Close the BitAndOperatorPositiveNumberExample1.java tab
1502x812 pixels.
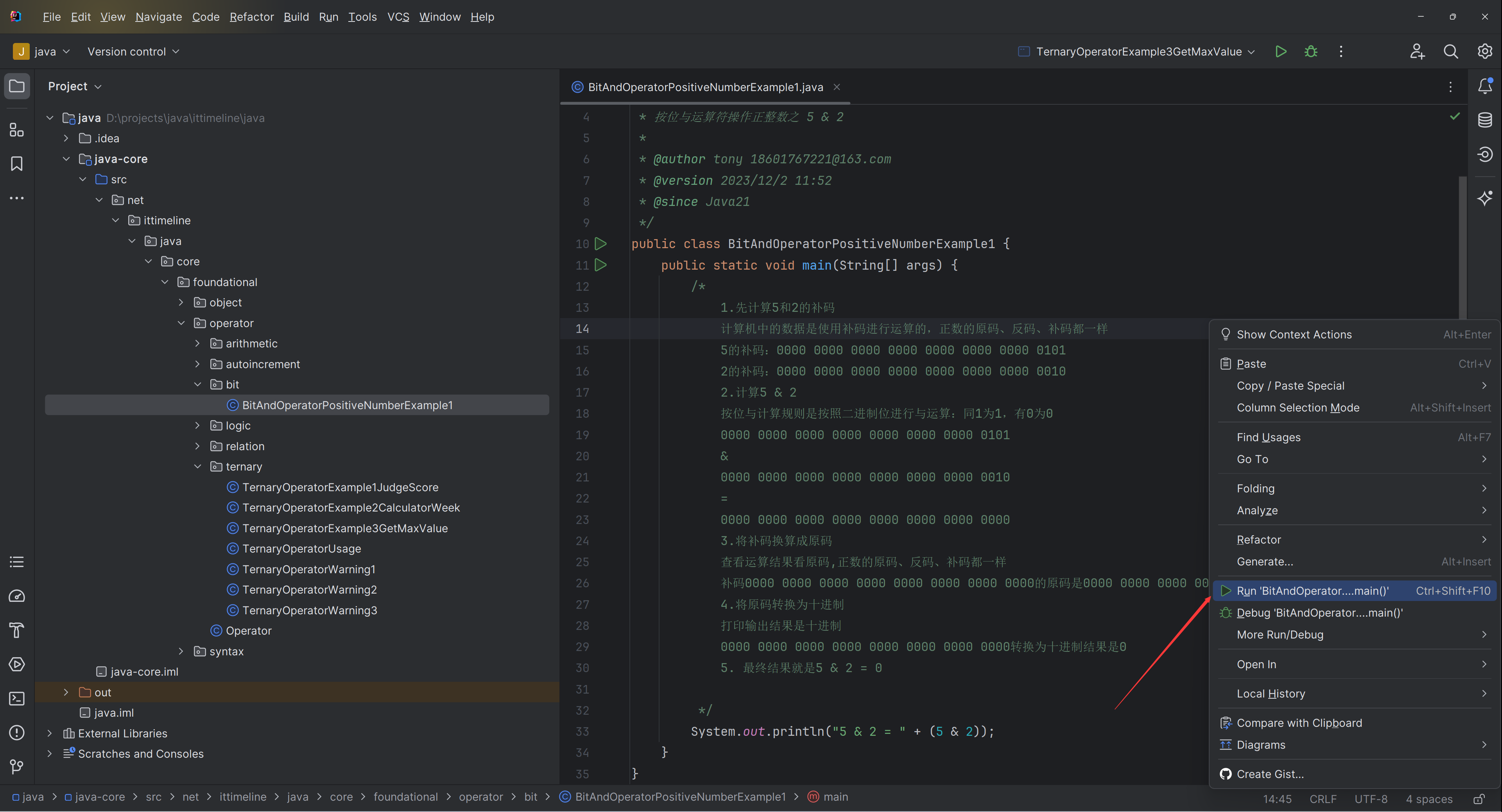pyautogui.click(x=837, y=87)
